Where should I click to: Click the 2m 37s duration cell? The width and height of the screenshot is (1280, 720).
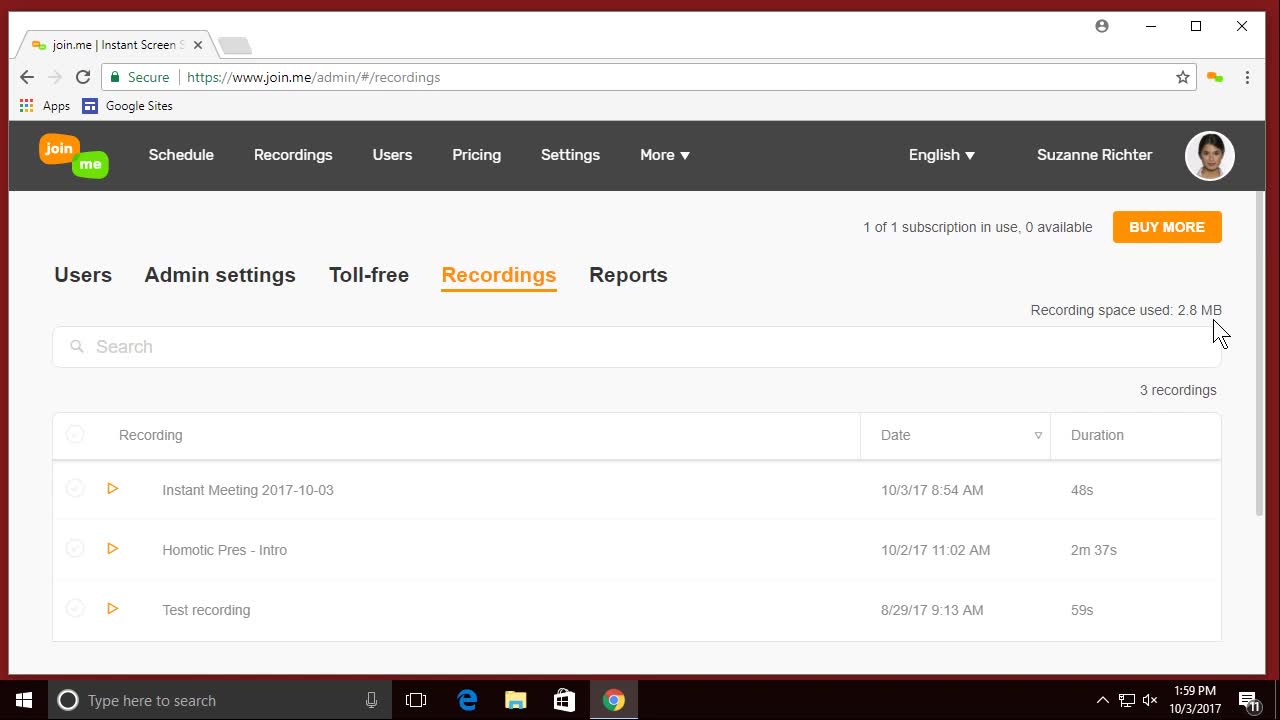point(1093,550)
